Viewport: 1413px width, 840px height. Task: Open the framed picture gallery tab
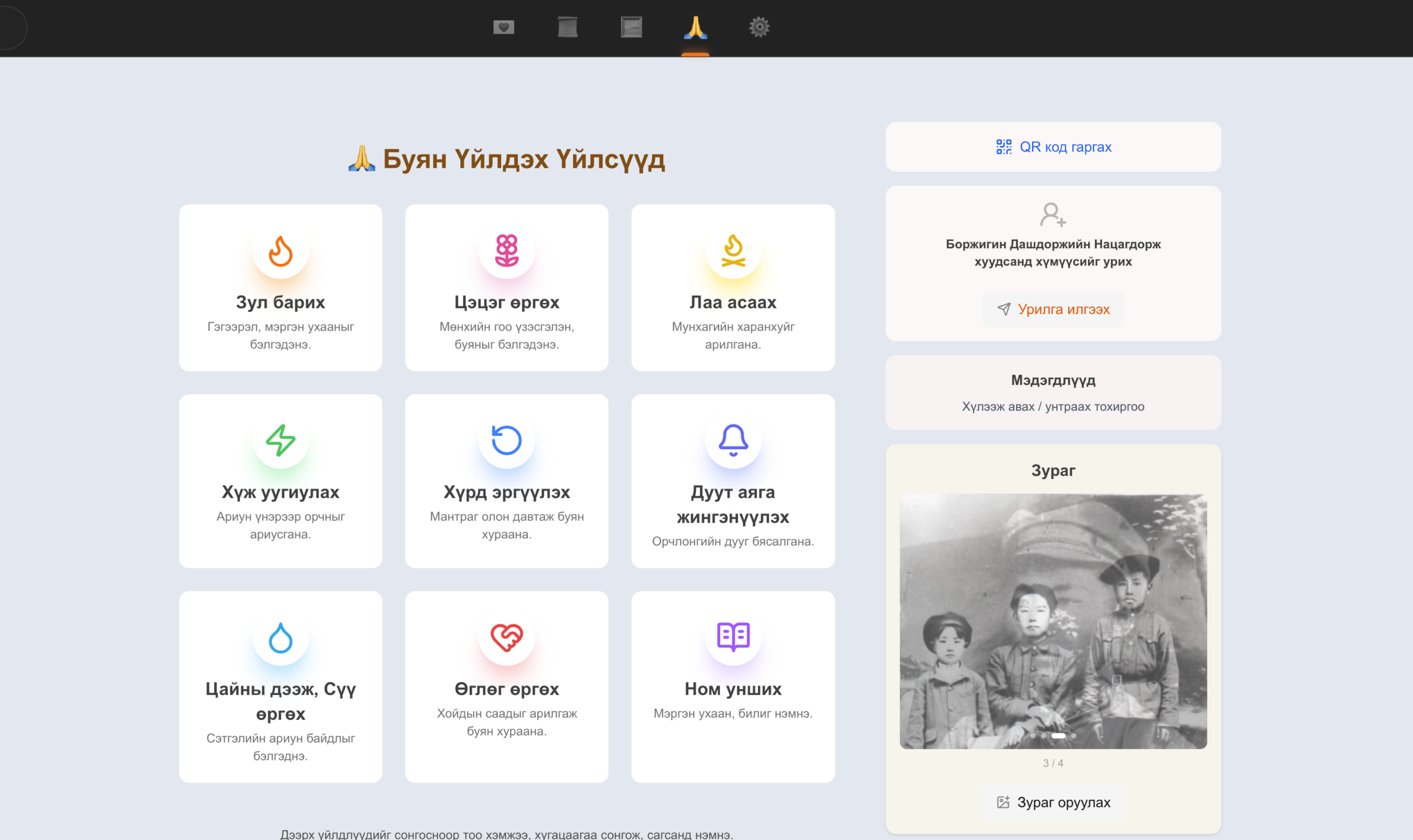click(x=631, y=27)
